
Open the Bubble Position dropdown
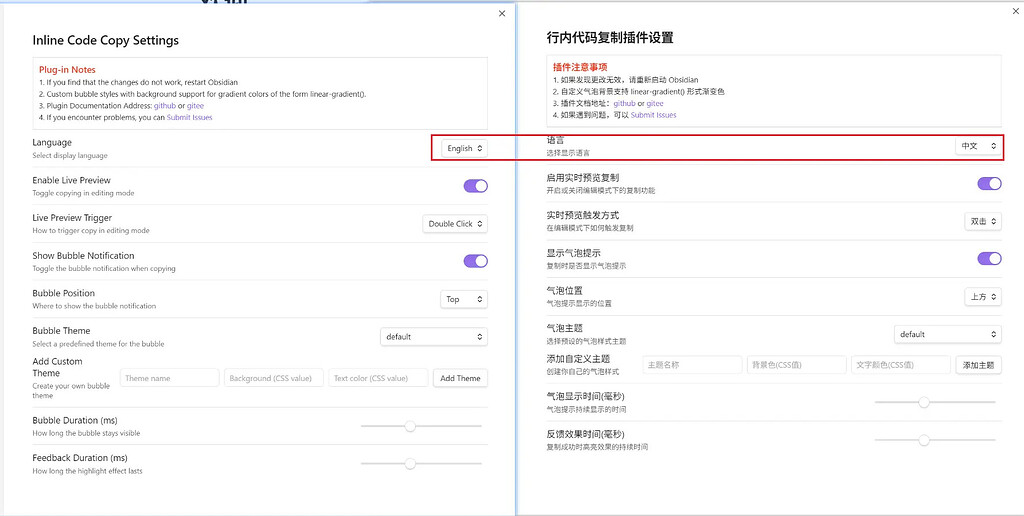464,299
